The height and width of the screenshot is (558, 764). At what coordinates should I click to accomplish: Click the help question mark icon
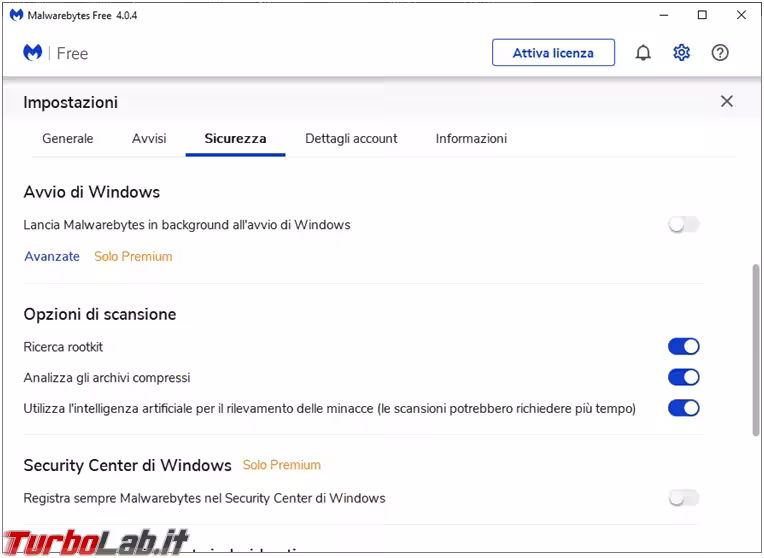(720, 53)
